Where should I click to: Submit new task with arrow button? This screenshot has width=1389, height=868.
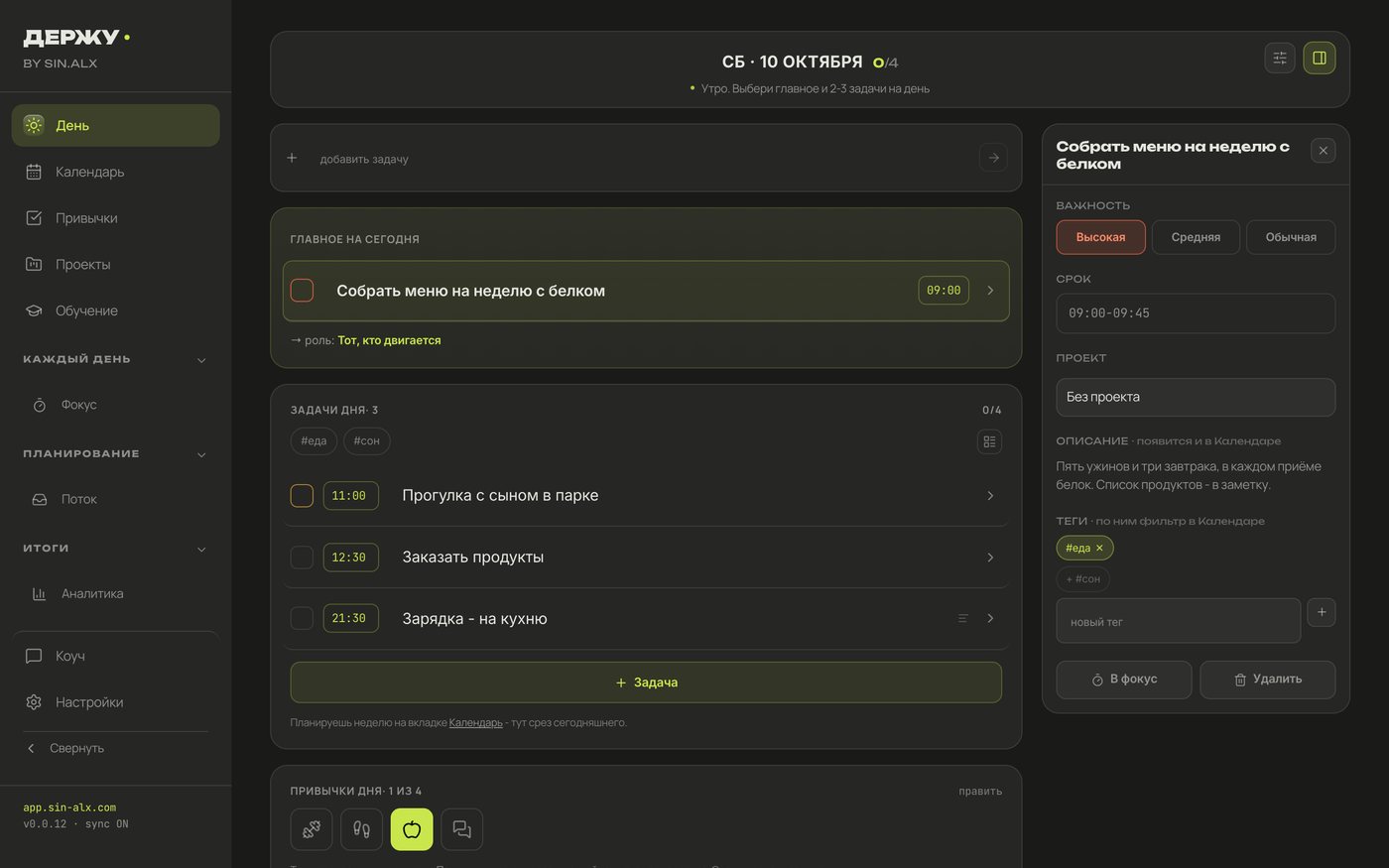tap(993, 158)
